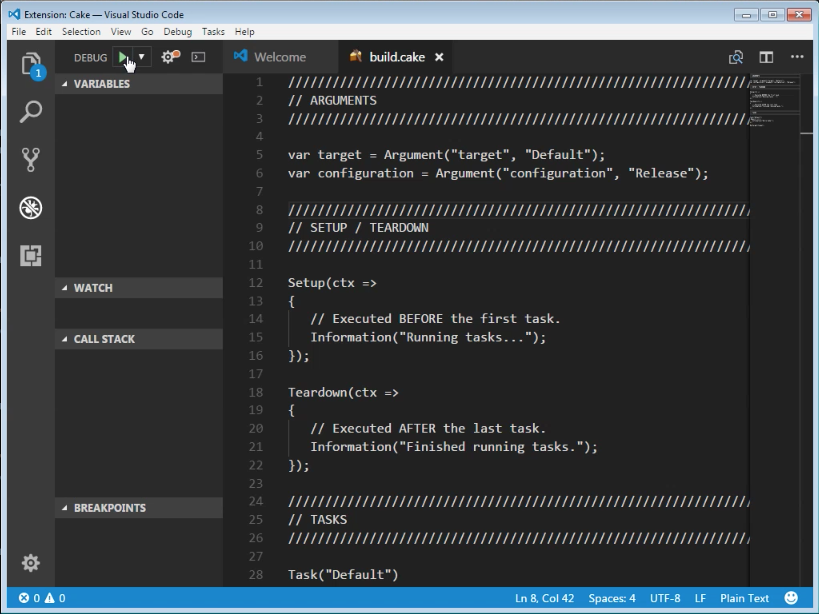Click line number 5 in the gutter
This screenshot has height=614, width=819.
point(260,155)
